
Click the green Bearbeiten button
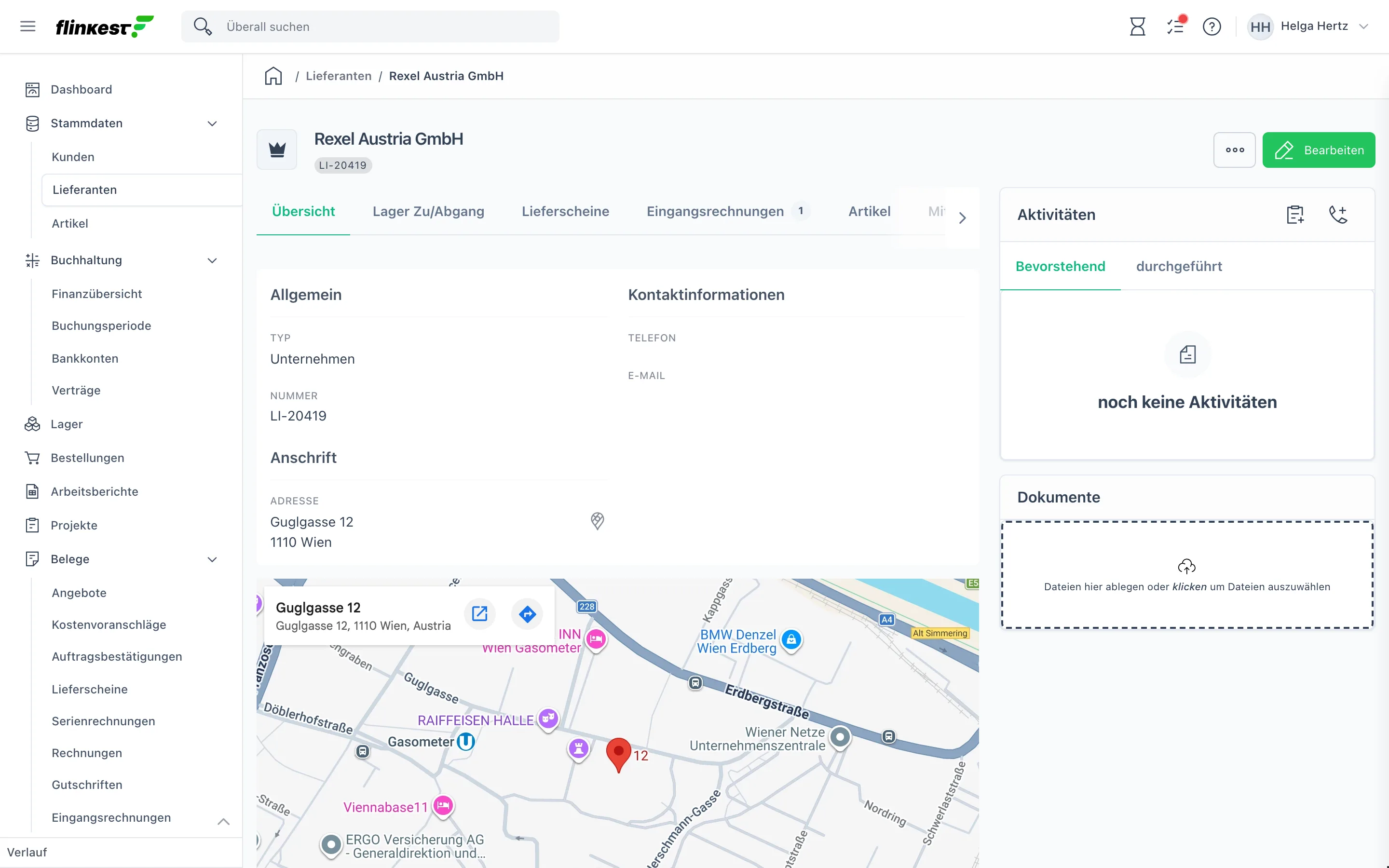[x=1319, y=150]
